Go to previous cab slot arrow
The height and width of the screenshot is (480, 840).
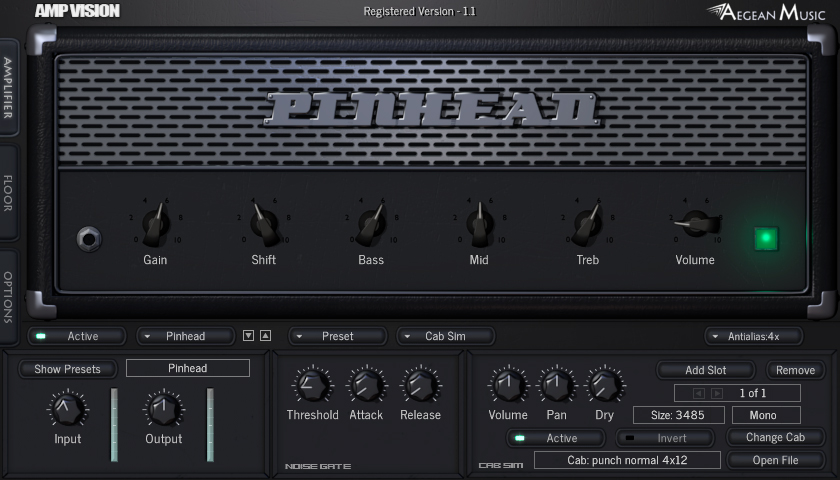click(x=699, y=393)
